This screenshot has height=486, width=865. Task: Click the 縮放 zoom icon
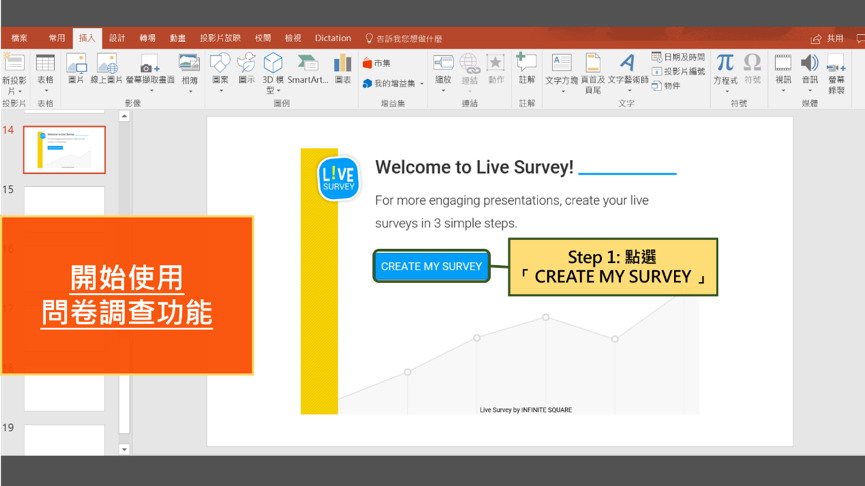coord(443,63)
